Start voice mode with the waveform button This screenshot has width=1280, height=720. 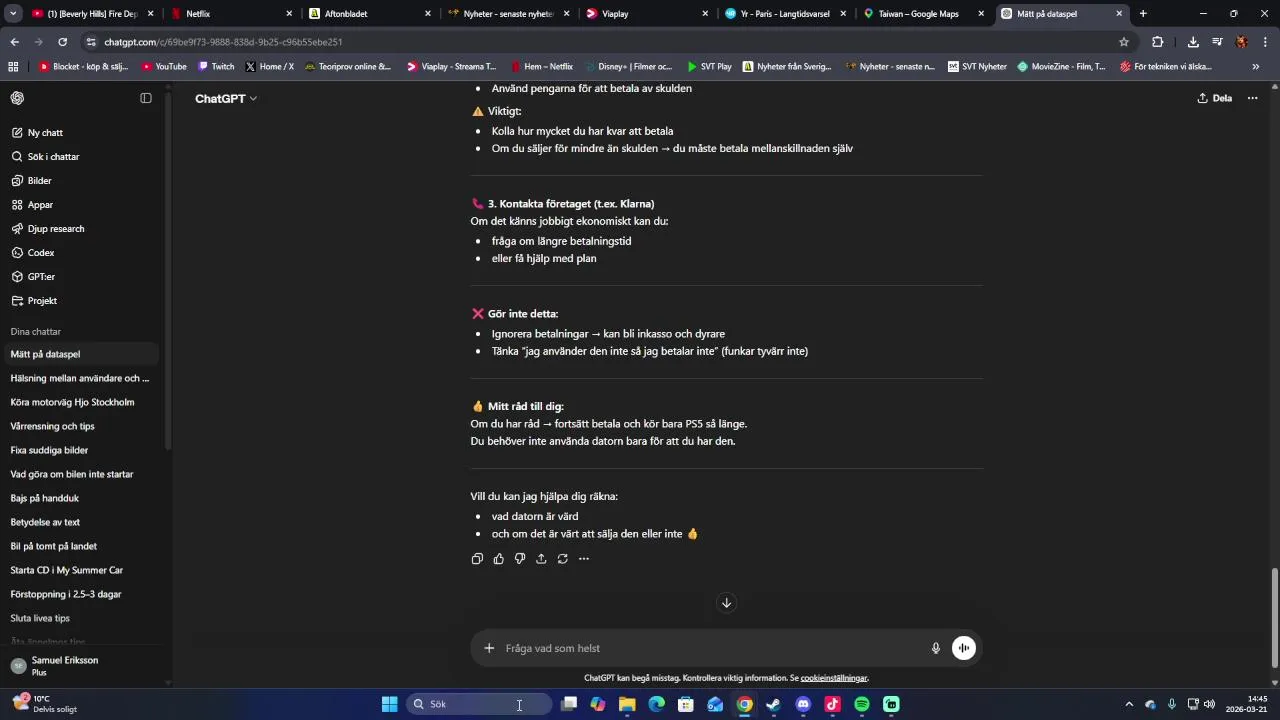pos(964,648)
